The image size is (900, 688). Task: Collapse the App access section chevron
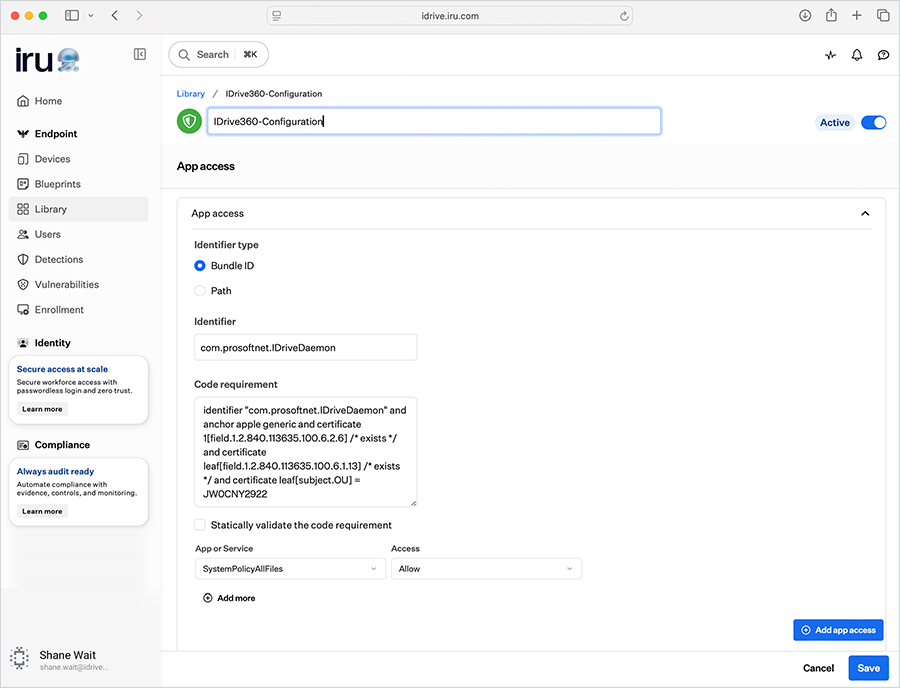[865, 213]
